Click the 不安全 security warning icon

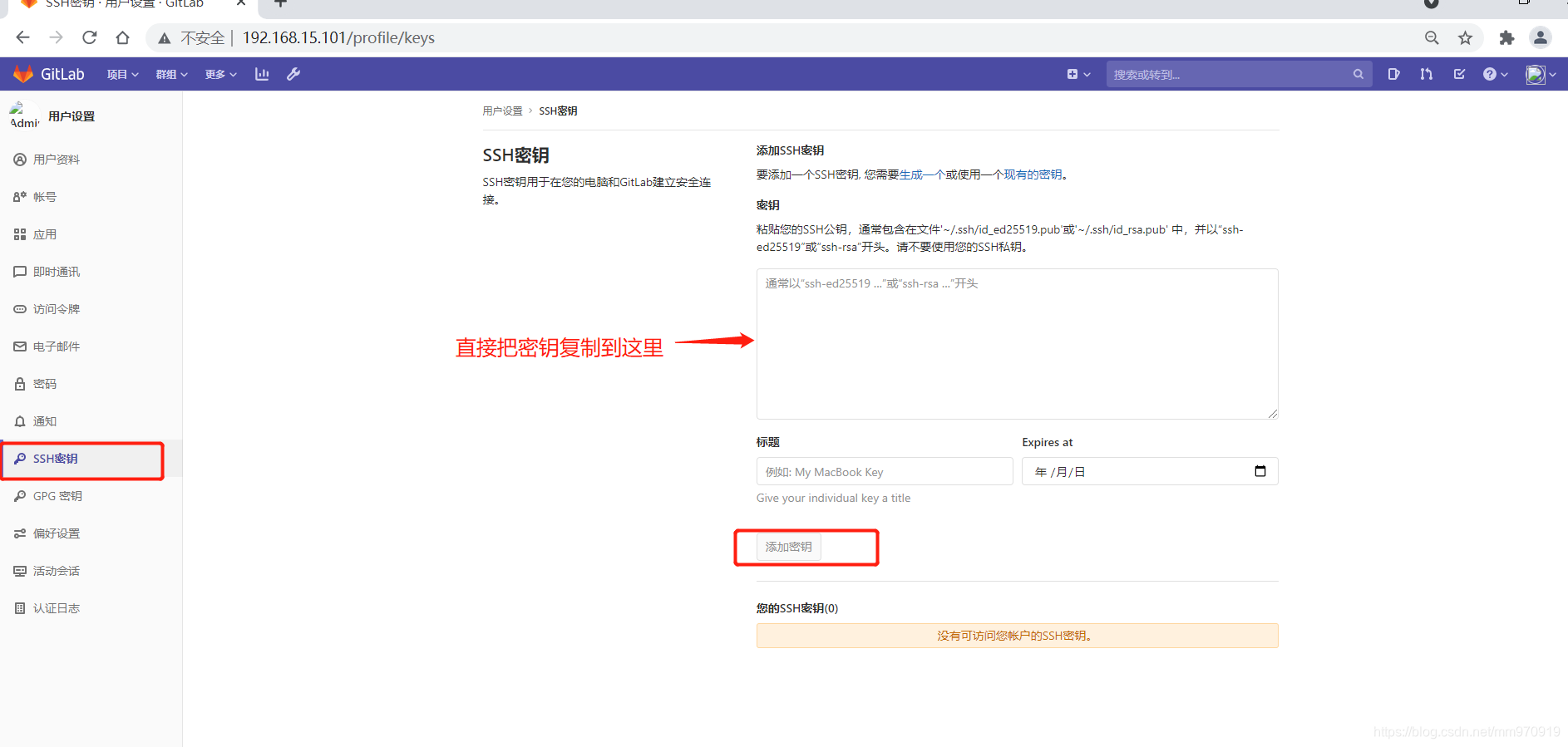click(165, 37)
